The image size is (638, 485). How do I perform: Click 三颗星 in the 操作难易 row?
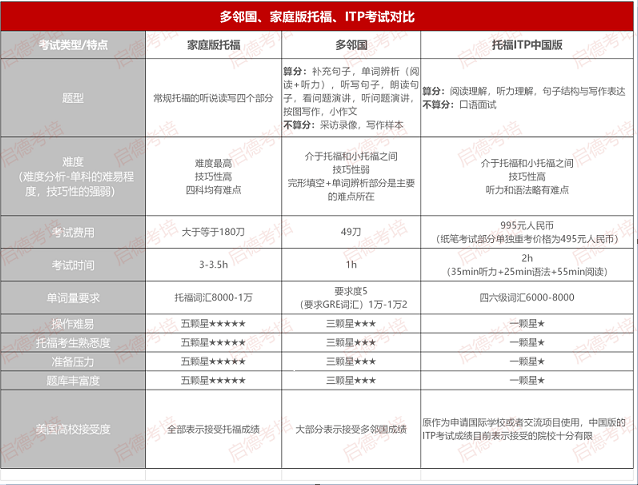pyautogui.click(x=351, y=324)
